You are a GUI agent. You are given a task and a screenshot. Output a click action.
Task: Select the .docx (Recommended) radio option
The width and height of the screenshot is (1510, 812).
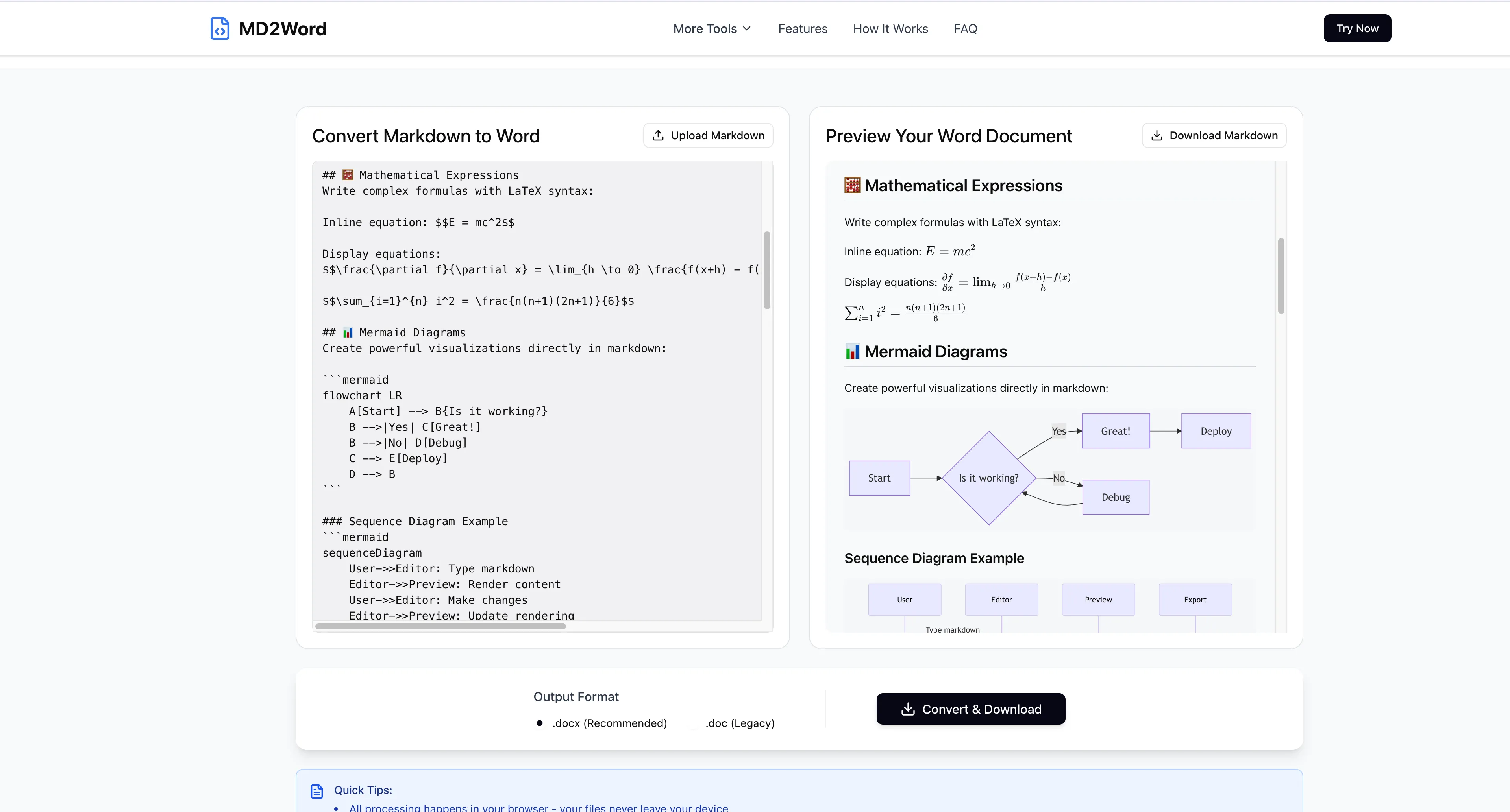pyautogui.click(x=539, y=723)
